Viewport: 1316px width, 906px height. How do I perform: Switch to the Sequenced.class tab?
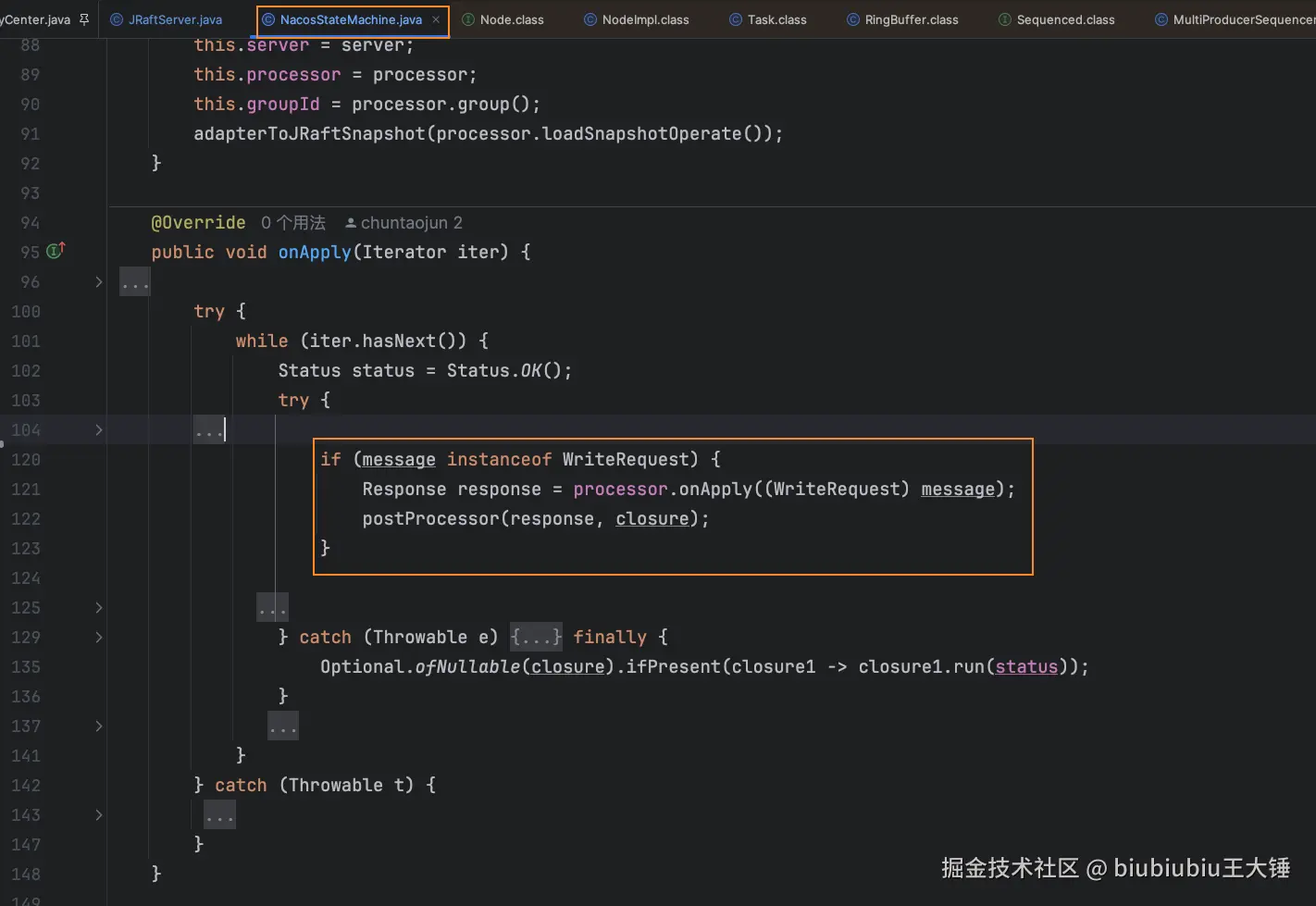click(x=1057, y=19)
